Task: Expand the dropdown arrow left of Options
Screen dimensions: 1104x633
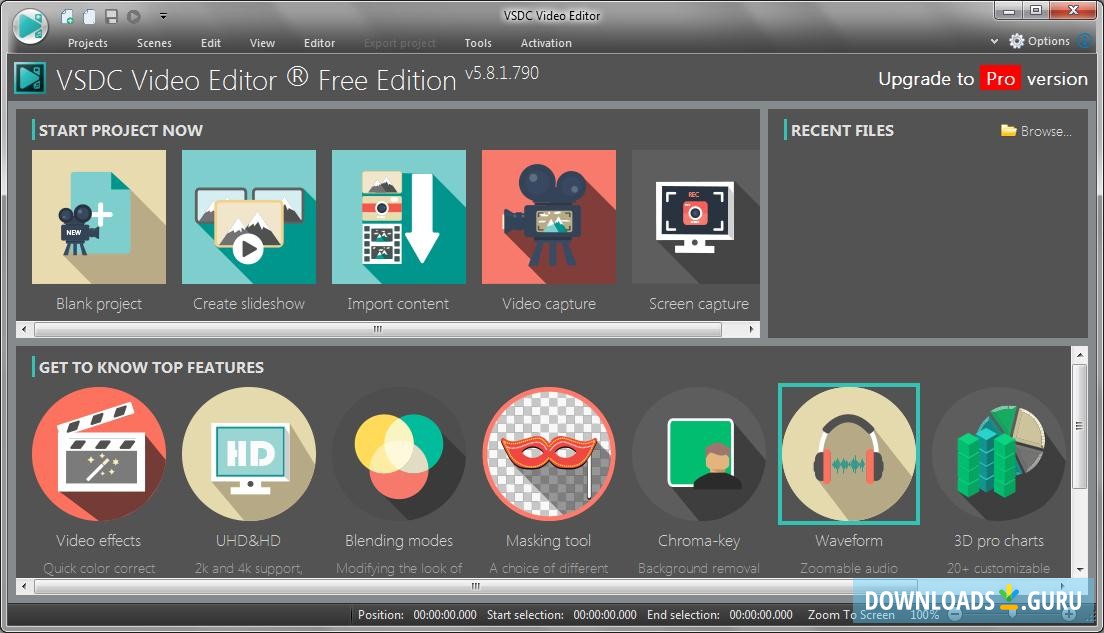Action: pos(994,41)
